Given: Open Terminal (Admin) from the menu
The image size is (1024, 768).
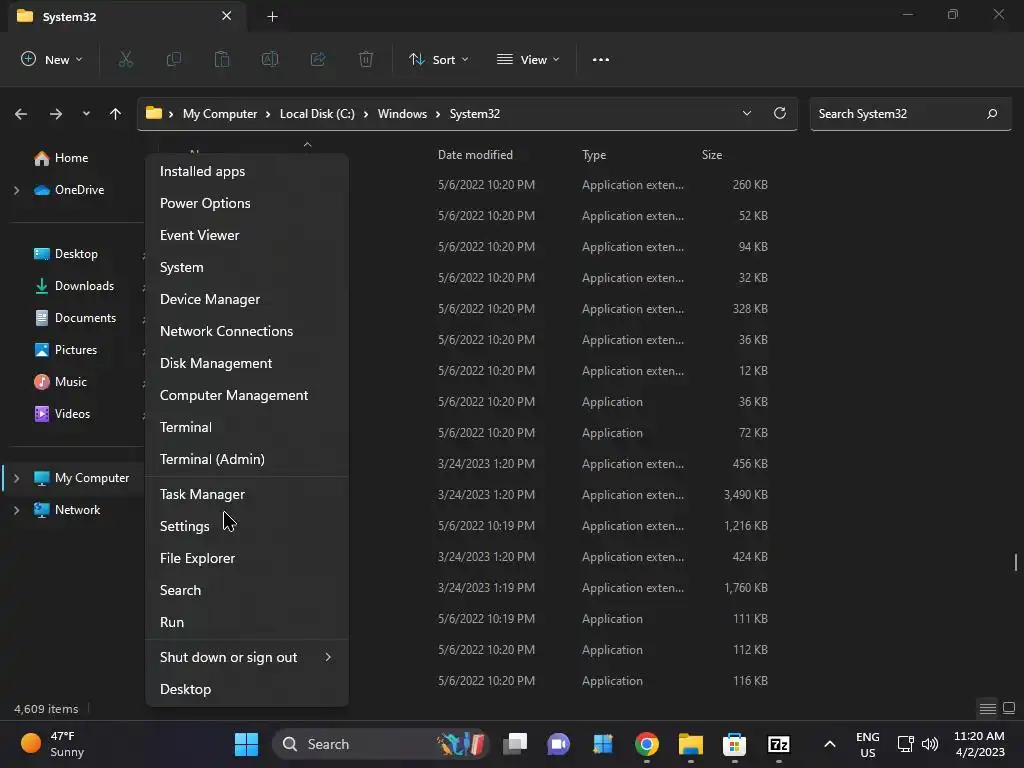Looking at the screenshot, I should 247,459.
